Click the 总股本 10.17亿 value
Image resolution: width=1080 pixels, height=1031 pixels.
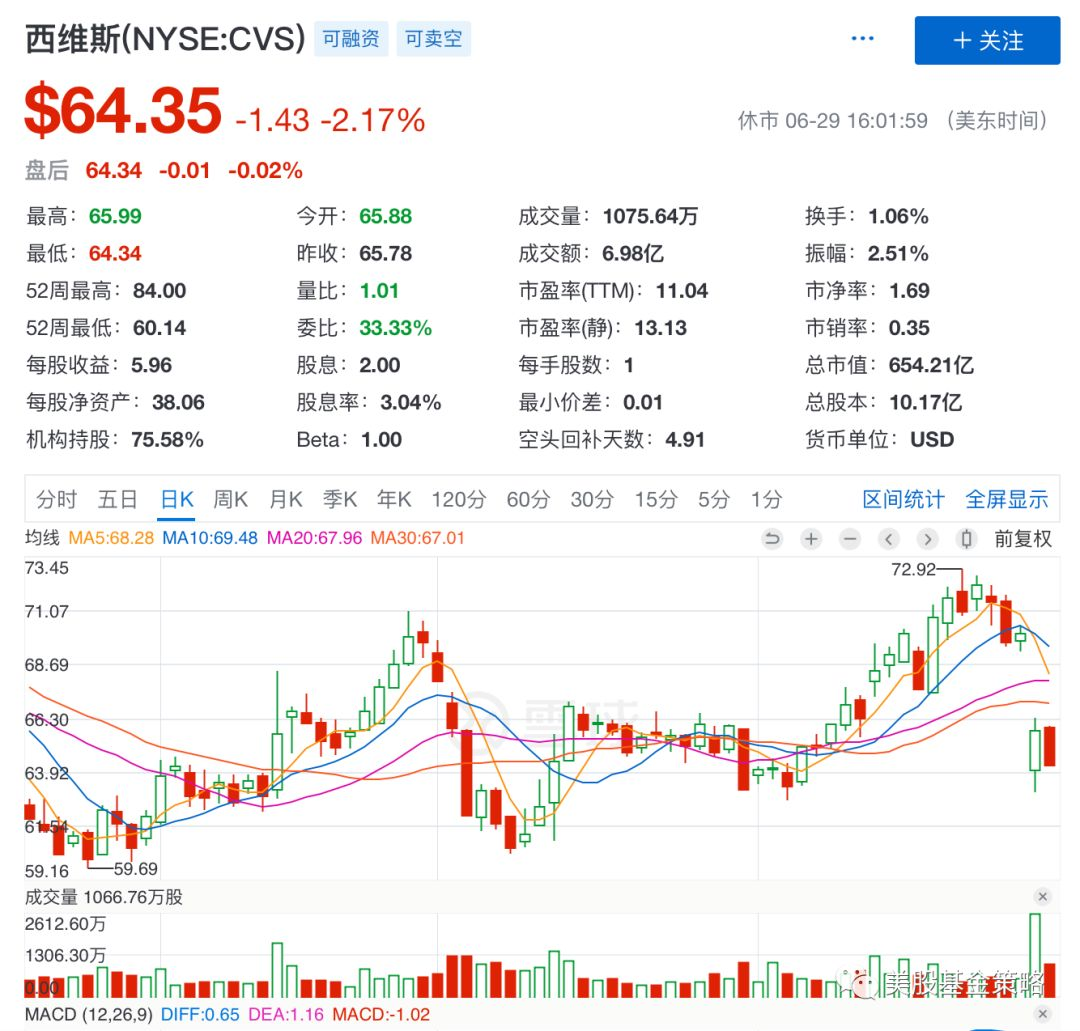925,402
